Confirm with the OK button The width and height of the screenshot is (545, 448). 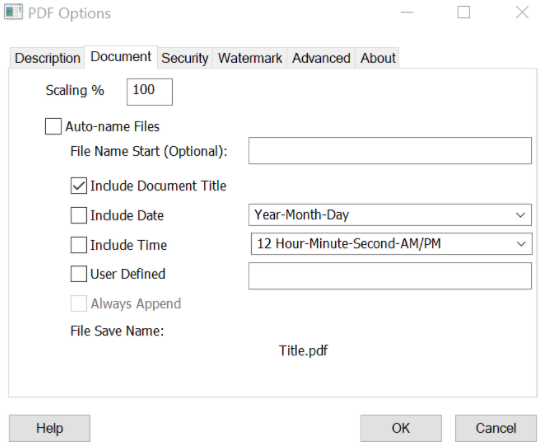click(401, 428)
